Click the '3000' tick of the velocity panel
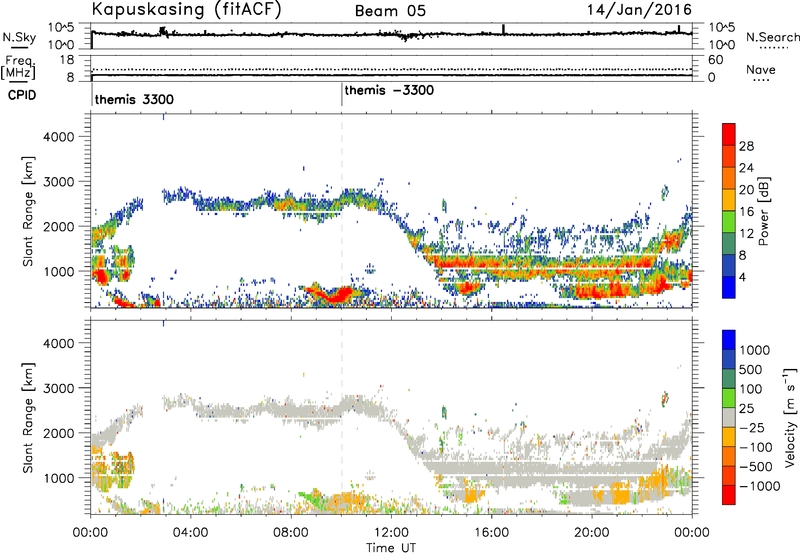Viewport: 800px width, 554px height. (58, 388)
